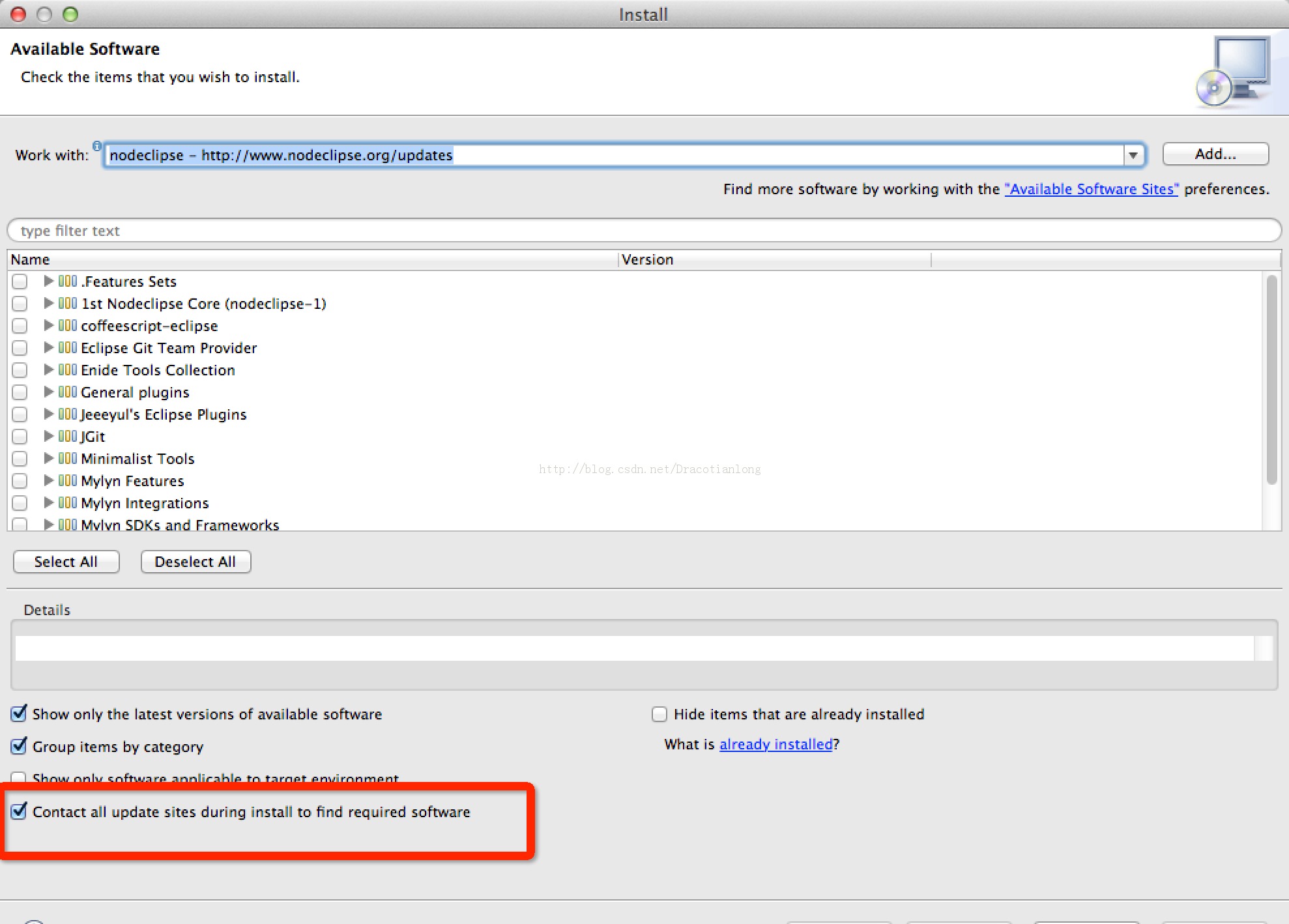
Task: Open the Available Software Sites link
Action: coord(1092,189)
